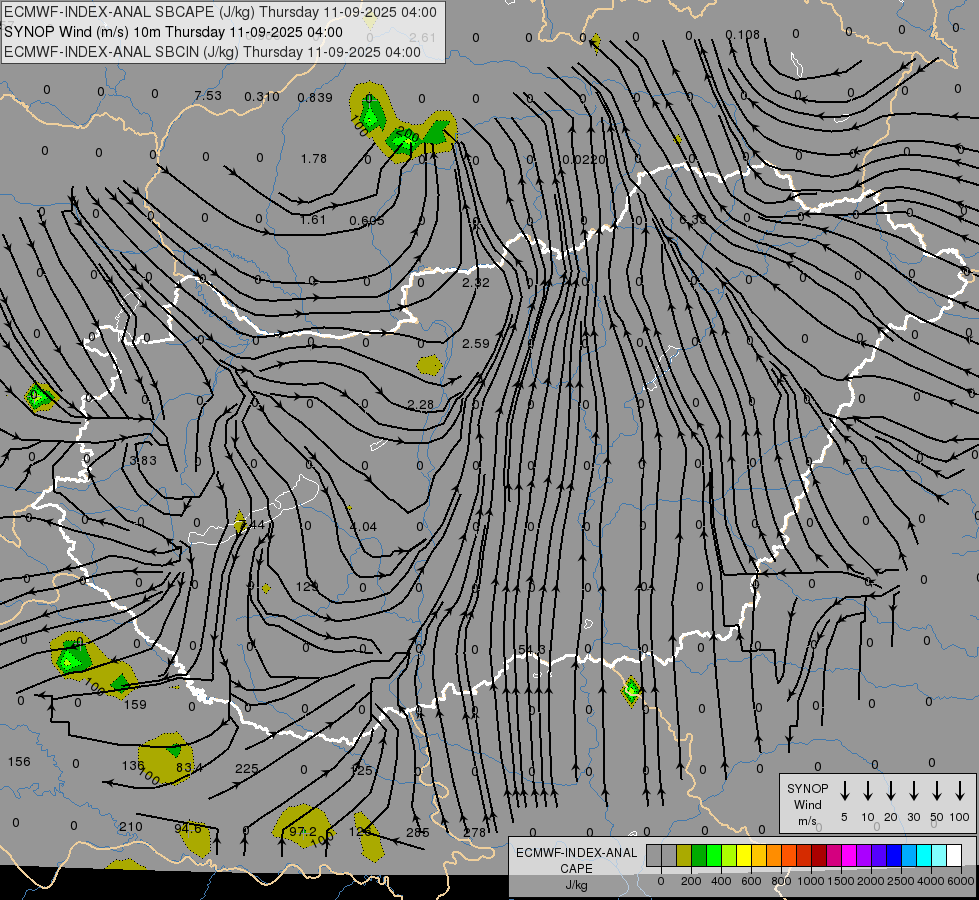Select the SBCIN title line at top
This screenshot has height=900, width=979.
[x=212, y=52]
